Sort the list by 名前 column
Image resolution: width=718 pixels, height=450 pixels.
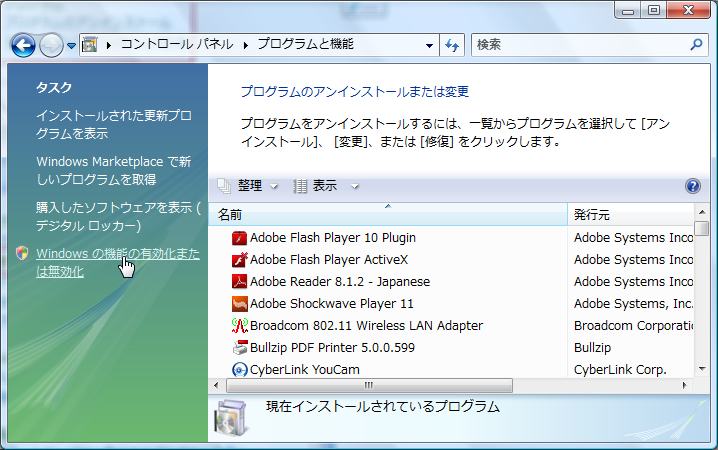[x=387, y=214]
